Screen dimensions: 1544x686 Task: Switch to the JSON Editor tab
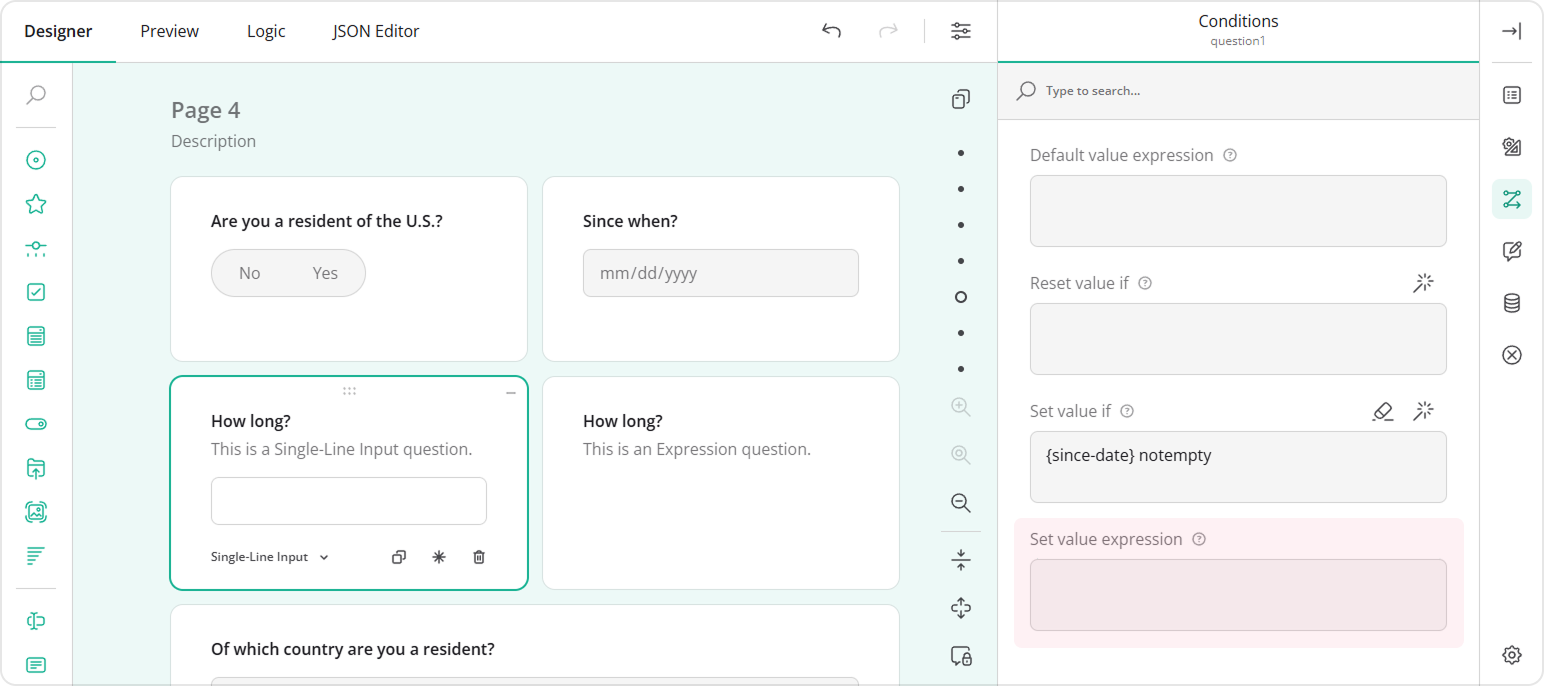tap(376, 31)
